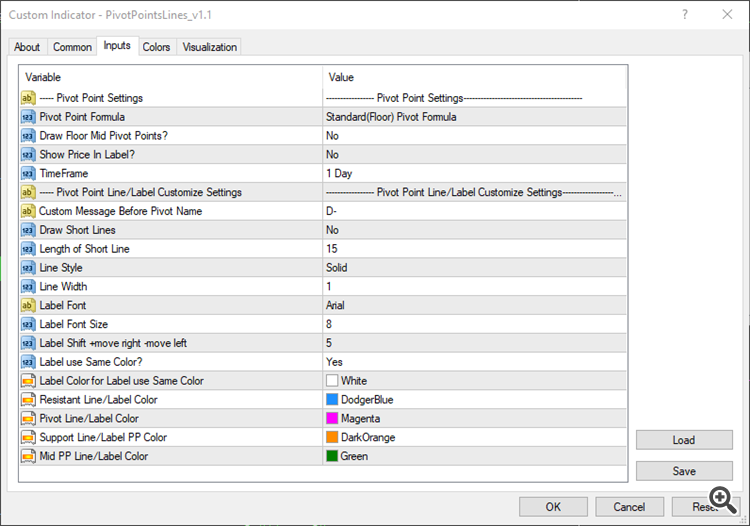Click the icon next to Label use Same Color

pos(28,362)
